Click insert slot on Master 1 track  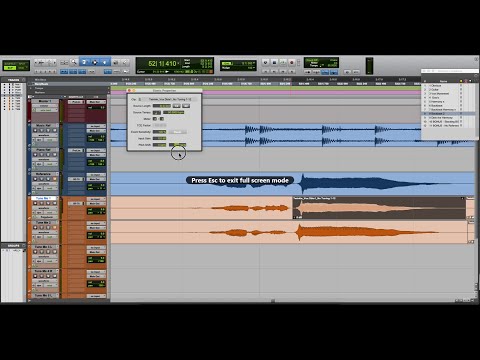pos(76,102)
